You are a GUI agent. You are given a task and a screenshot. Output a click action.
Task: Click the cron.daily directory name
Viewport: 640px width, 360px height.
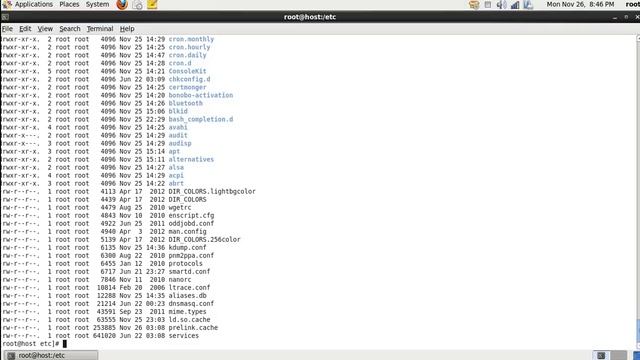click(x=187, y=55)
